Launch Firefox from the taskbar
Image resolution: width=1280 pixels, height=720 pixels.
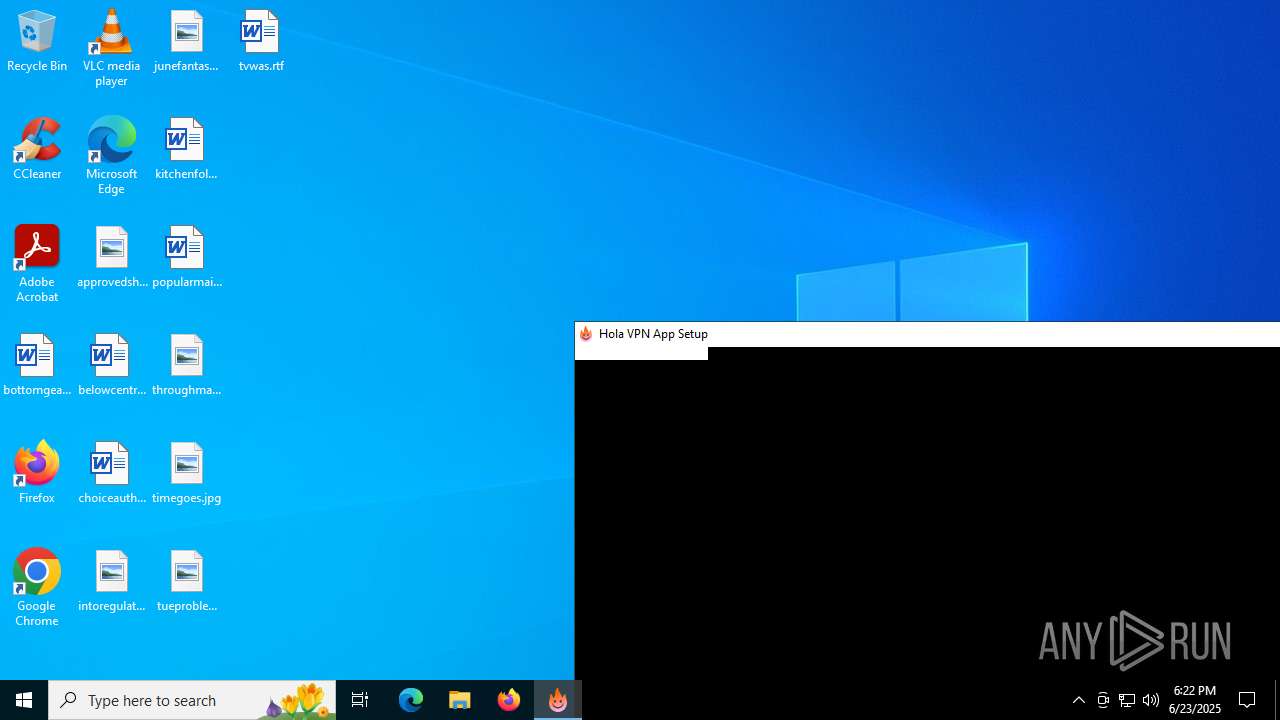point(509,700)
